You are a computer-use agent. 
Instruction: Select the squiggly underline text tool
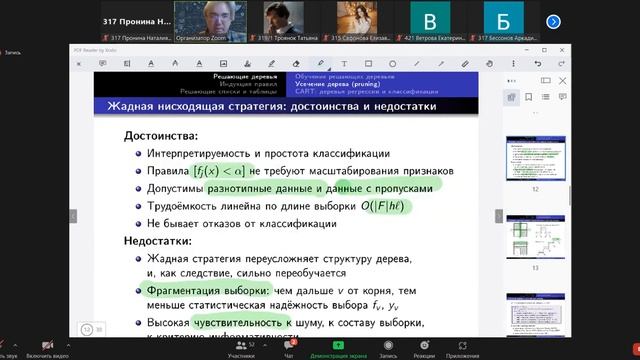[175, 64]
